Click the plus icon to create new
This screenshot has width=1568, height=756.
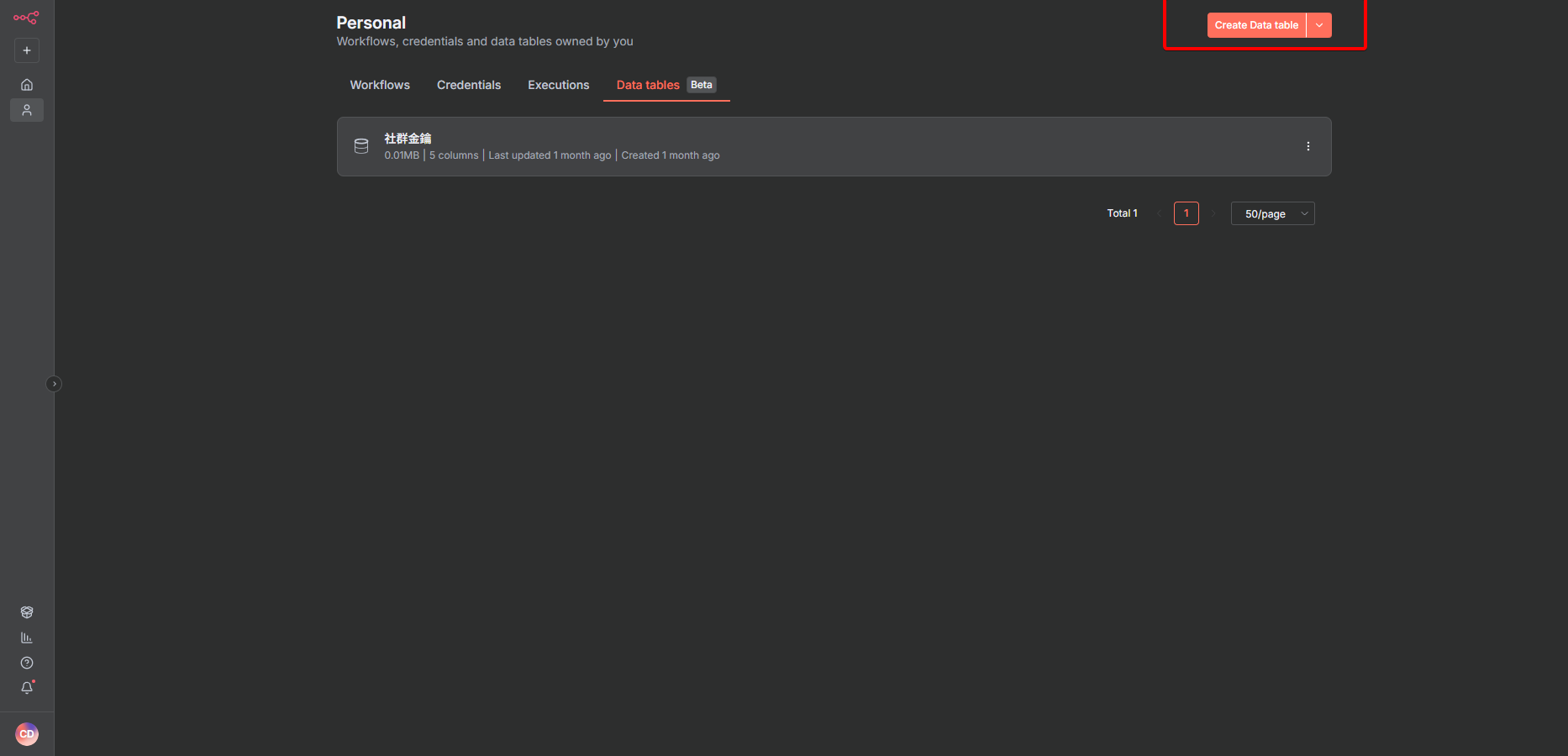tap(27, 50)
